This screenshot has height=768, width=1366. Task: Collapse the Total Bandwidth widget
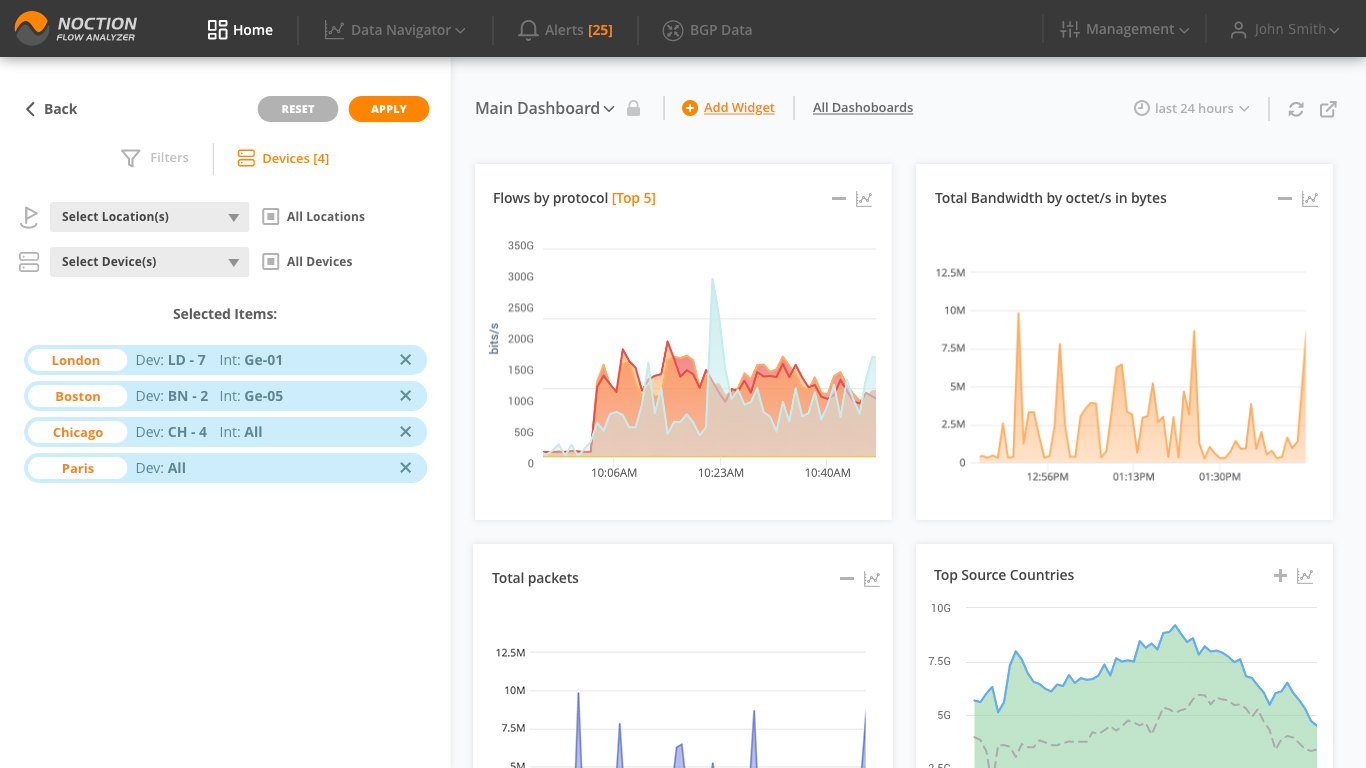pyautogui.click(x=1285, y=199)
